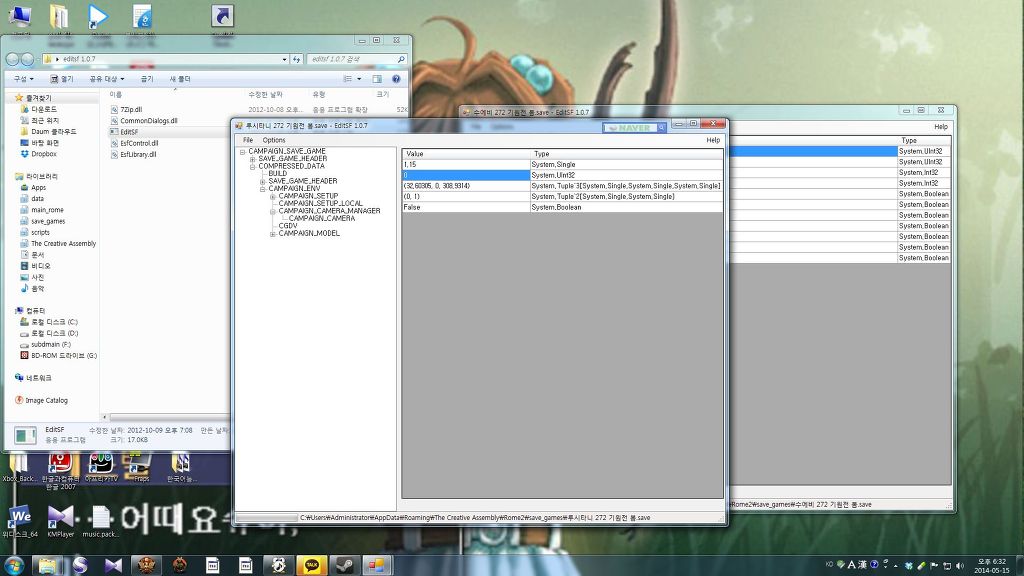Open the save_games library folder
1024x576 pixels.
click(x=47, y=221)
